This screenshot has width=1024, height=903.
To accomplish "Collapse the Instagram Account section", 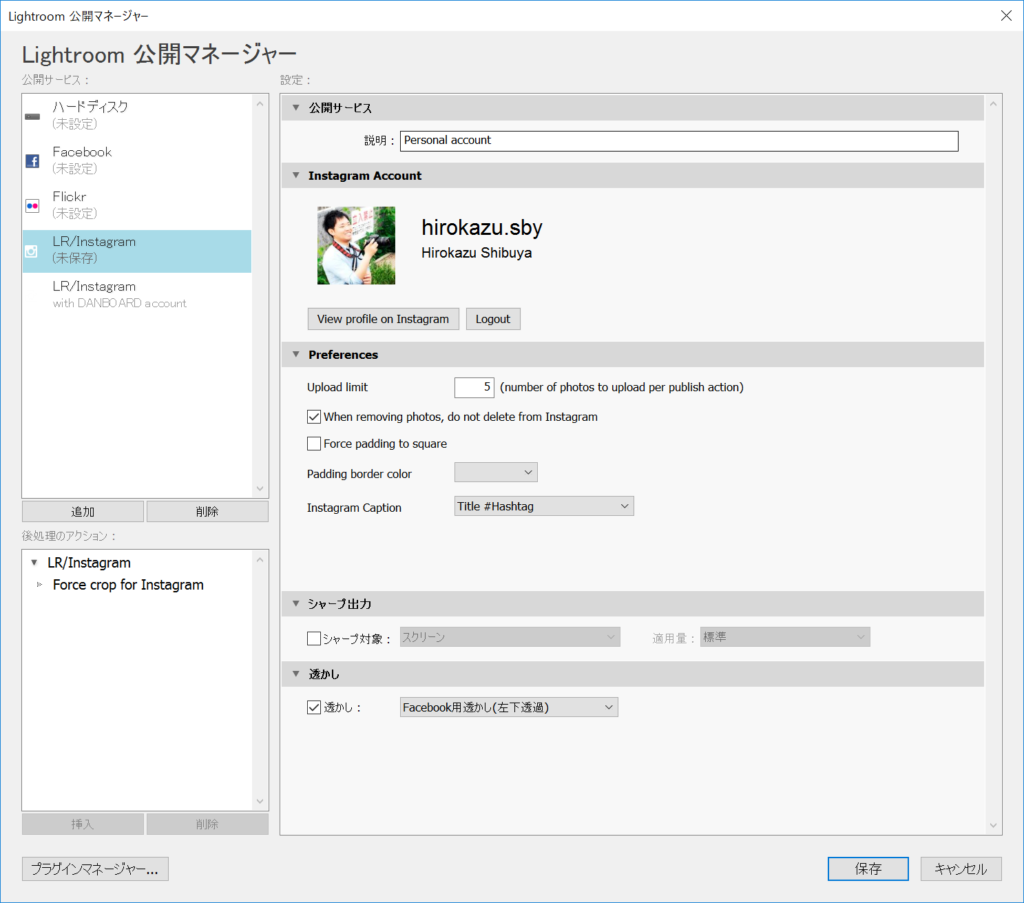I will [296, 176].
